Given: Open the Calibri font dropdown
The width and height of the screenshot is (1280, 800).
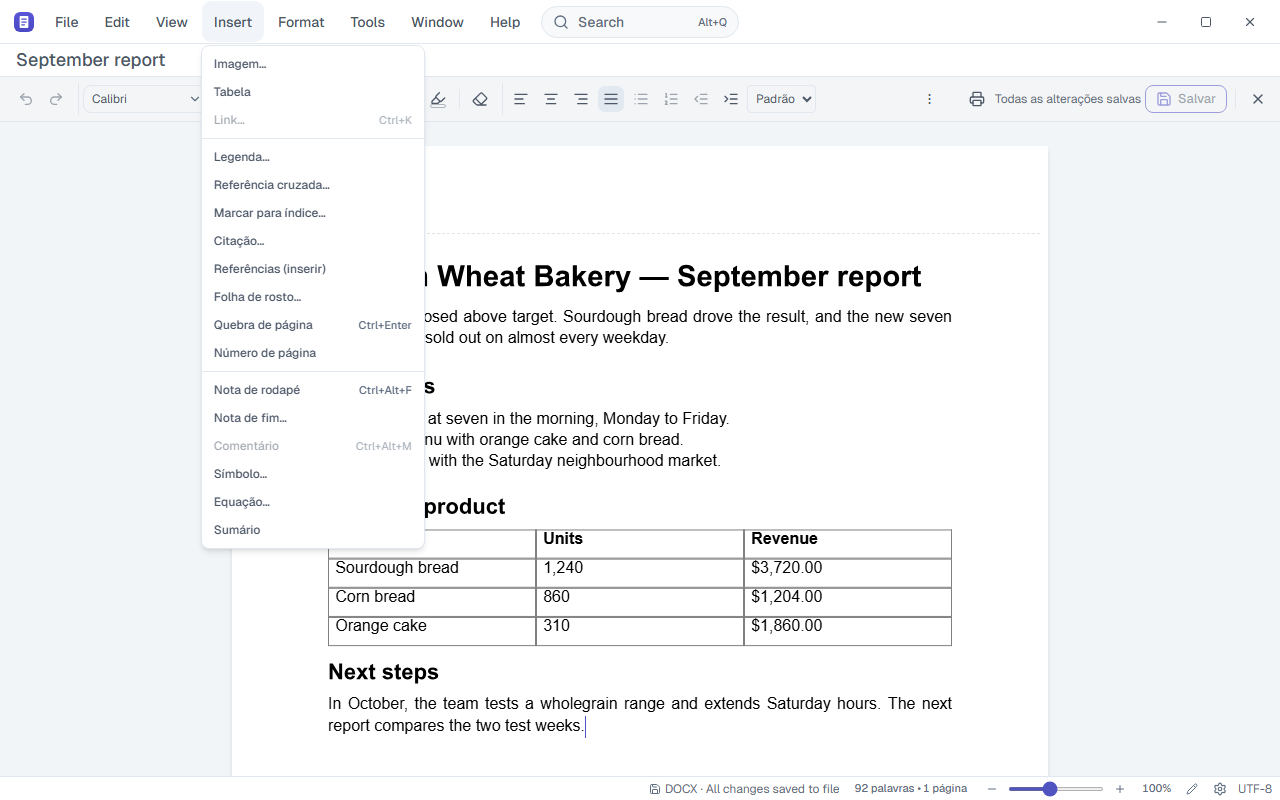Looking at the screenshot, I should (144, 99).
